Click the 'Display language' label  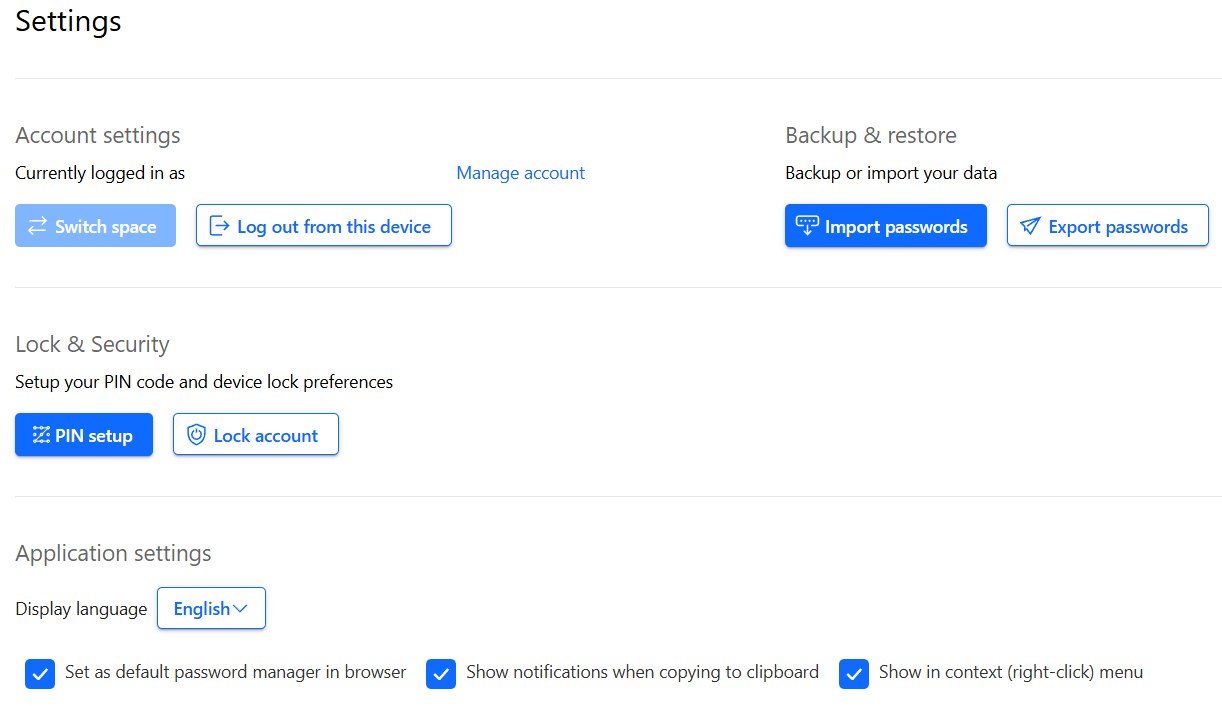(x=81, y=609)
